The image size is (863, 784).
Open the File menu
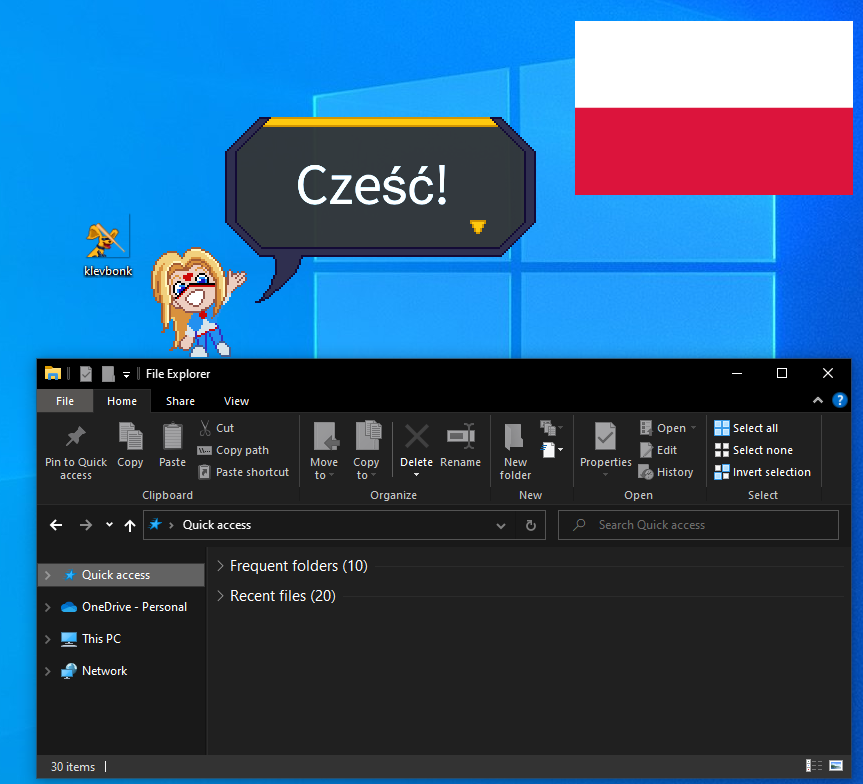[x=64, y=400]
